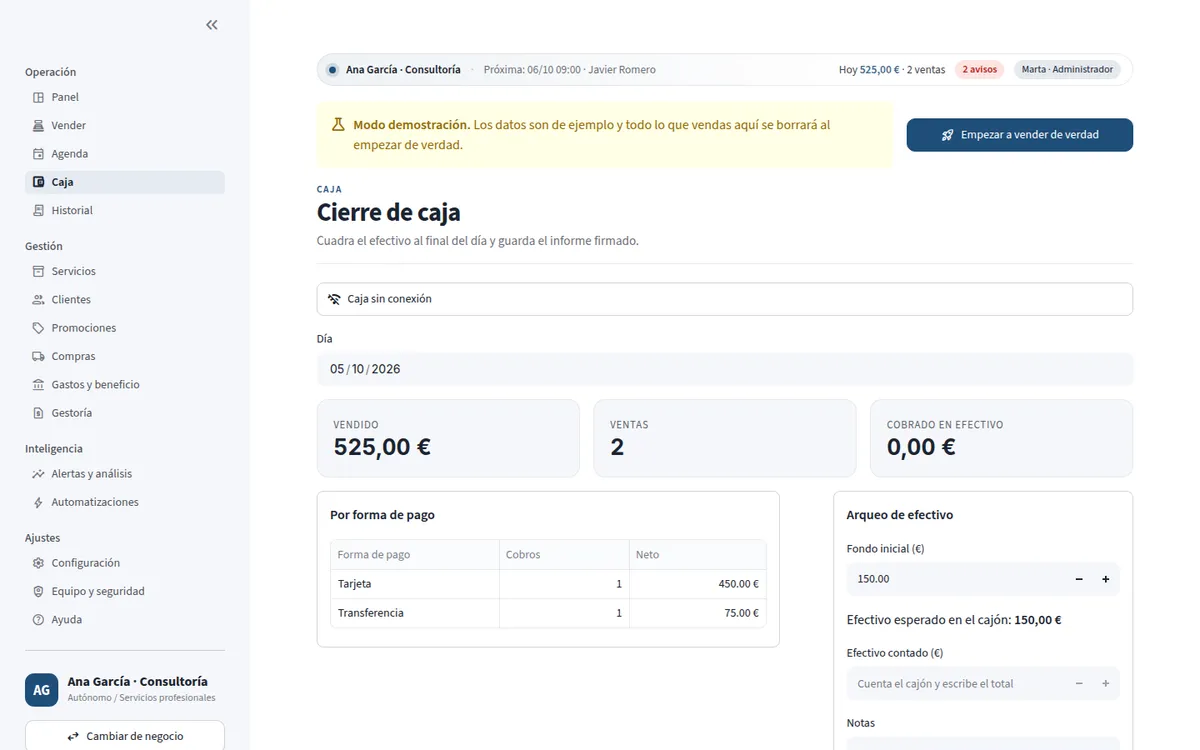This screenshot has height=750, width=1200.
Task: Decrease Efectivo contado with minus button
Action: [1079, 684]
